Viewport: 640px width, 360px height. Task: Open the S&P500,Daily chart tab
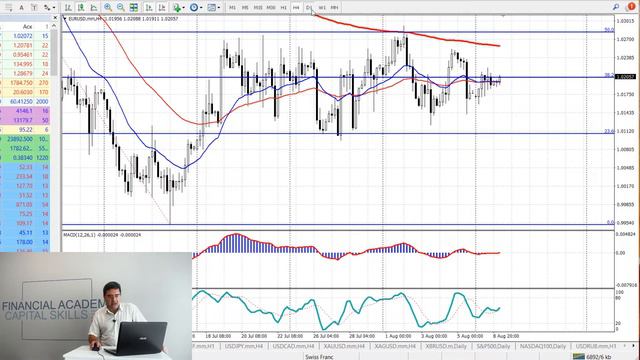(x=493, y=346)
